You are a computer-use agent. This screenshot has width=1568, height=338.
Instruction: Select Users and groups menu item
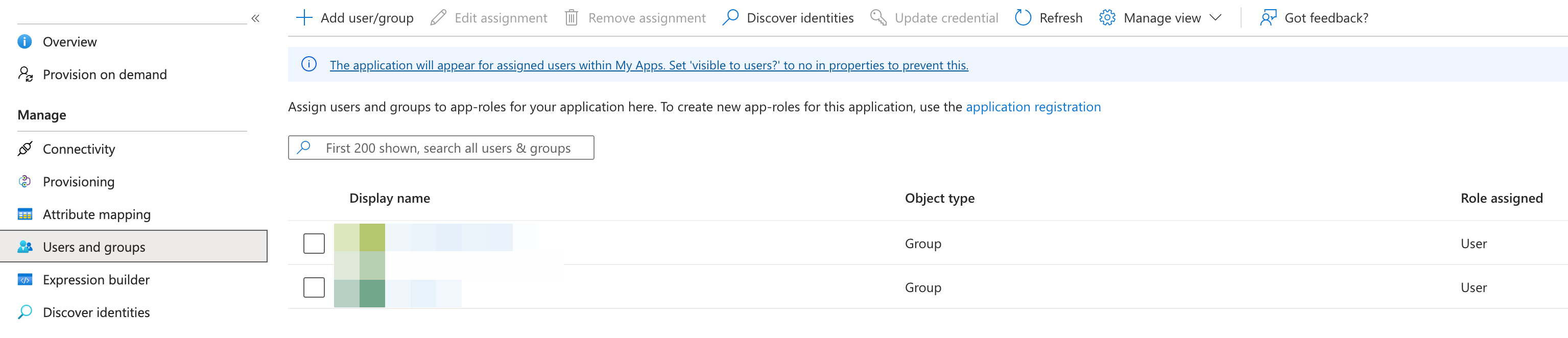tap(133, 246)
